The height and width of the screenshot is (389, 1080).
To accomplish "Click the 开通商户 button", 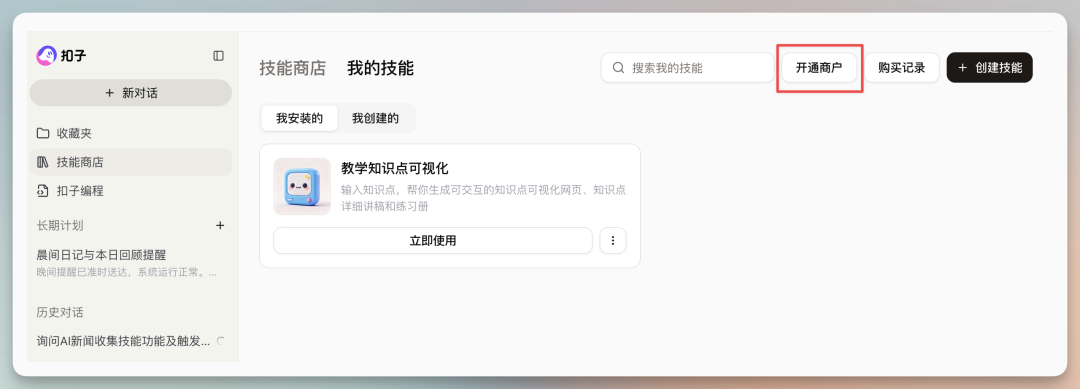I will pyautogui.click(x=819, y=67).
